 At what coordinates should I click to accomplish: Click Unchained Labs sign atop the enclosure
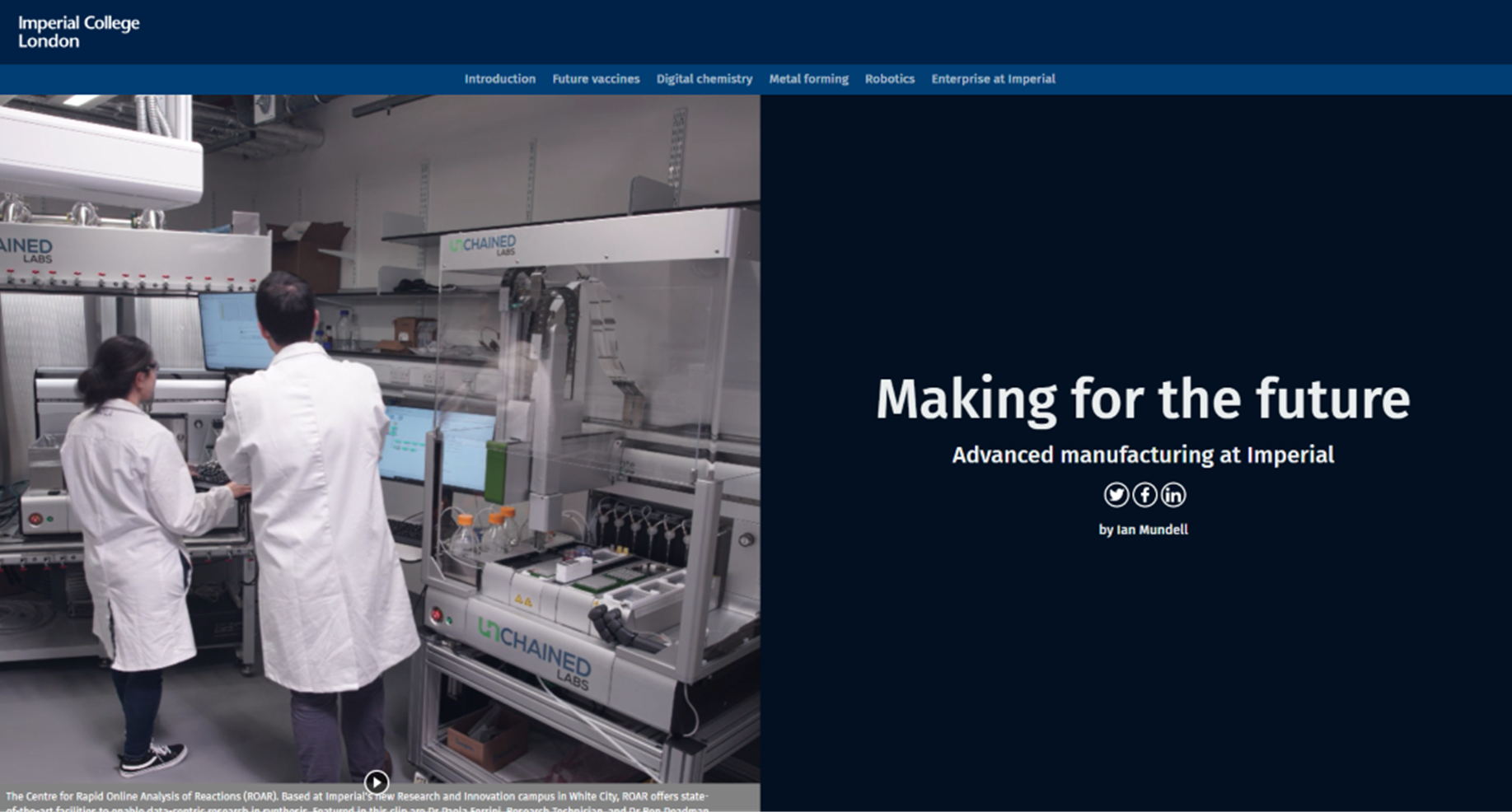click(484, 245)
